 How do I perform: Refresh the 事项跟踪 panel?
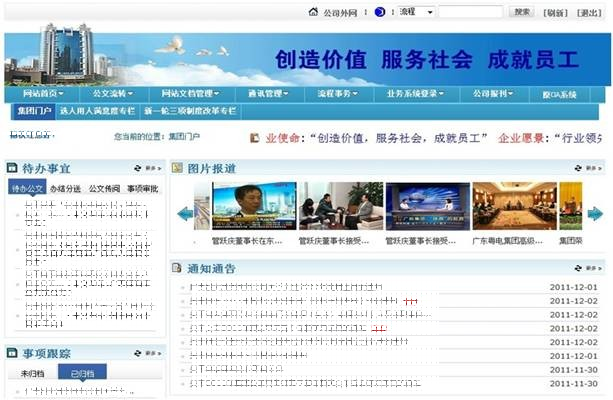pyautogui.click(x=138, y=353)
